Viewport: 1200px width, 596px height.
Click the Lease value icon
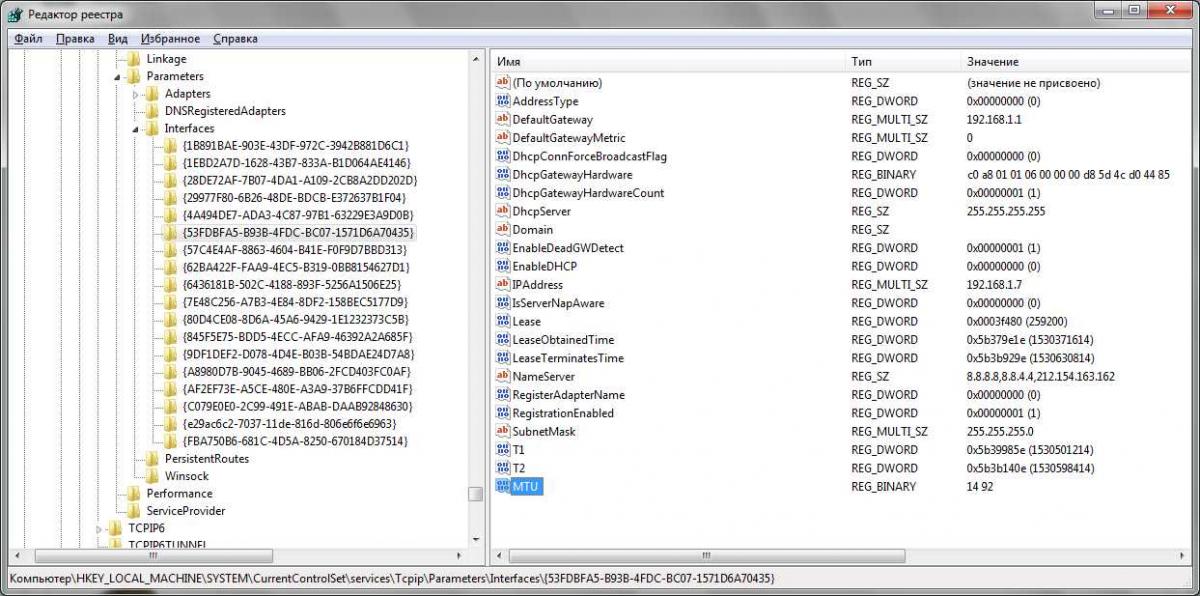[x=503, y=321]
